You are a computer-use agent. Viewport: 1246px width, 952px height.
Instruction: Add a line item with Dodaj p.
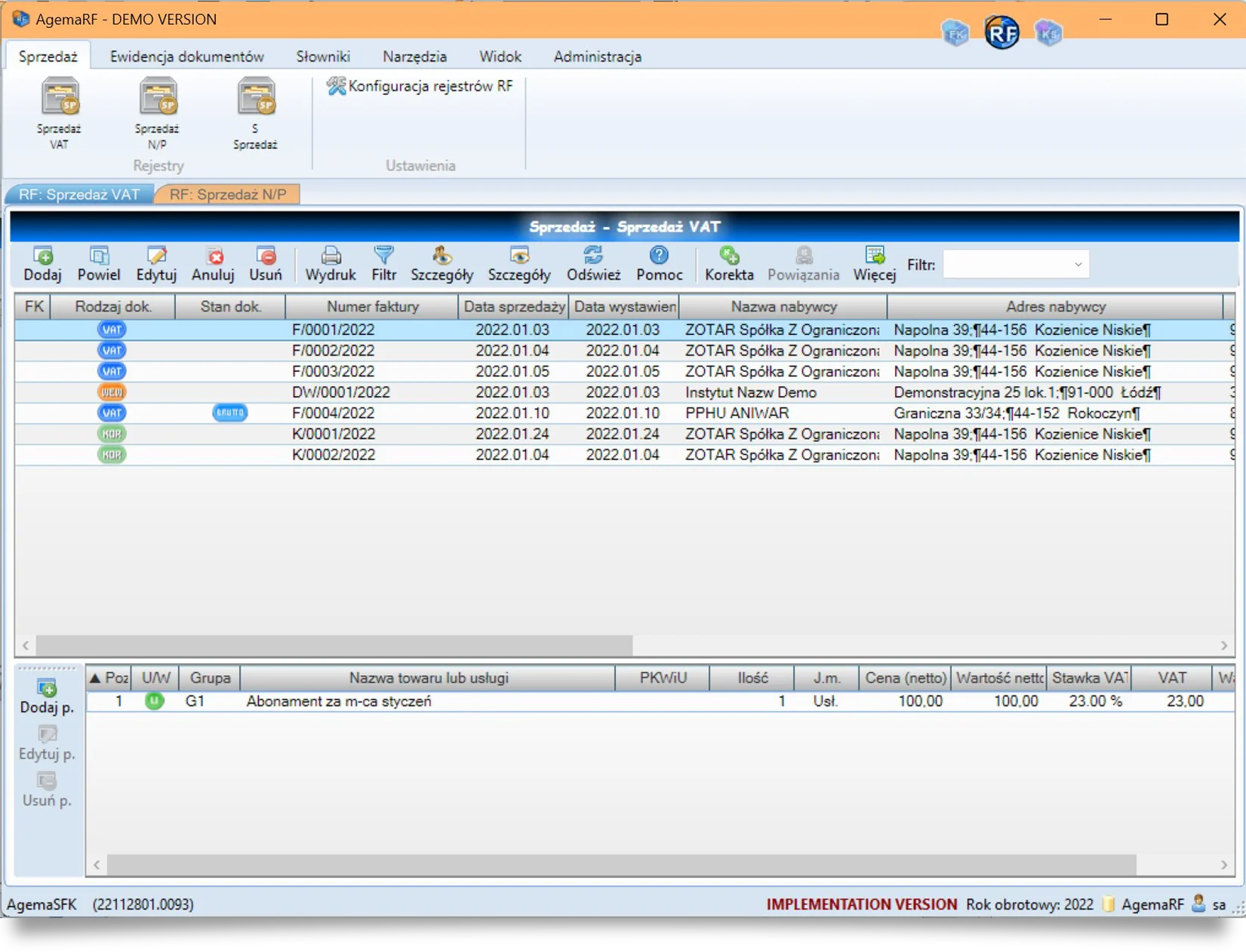[47, 696]
